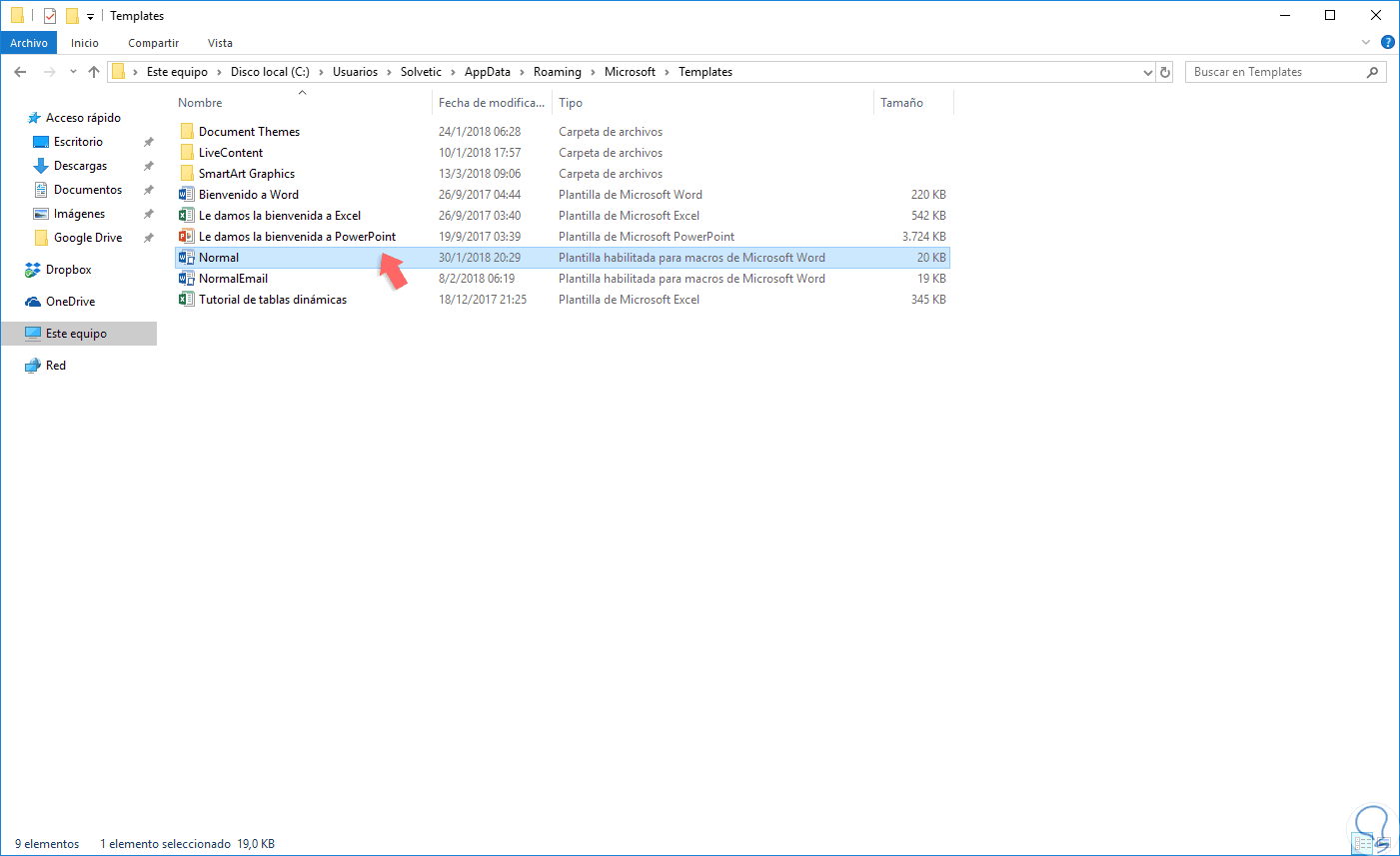Screen dimensions: 1400x856
Task: Select Acceso rápido star icon in sidebar
Action: click(34, 118)
